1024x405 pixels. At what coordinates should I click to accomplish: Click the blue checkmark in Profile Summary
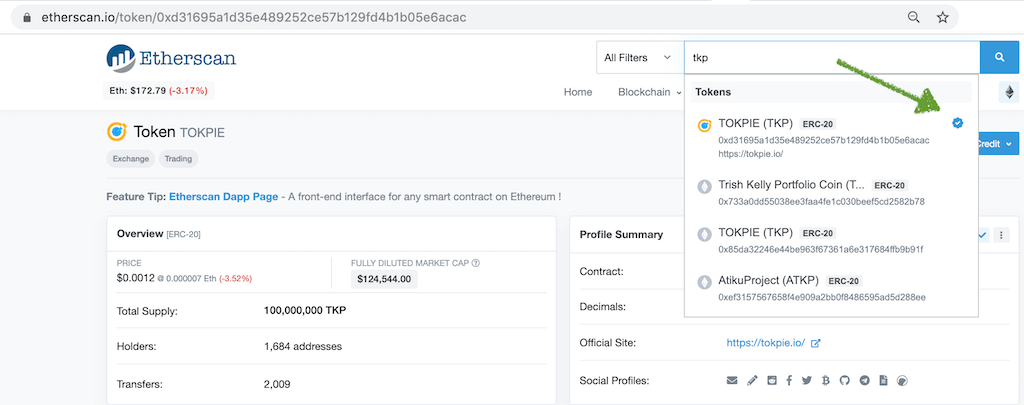[982, 235]
